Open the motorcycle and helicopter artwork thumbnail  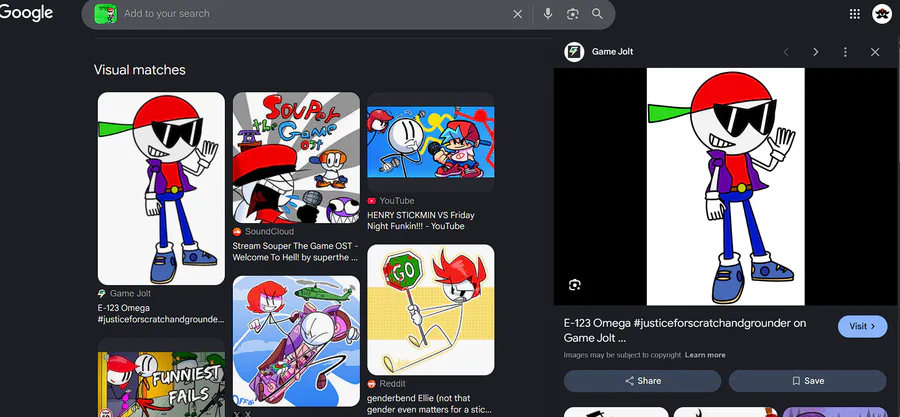coord(296,341)
